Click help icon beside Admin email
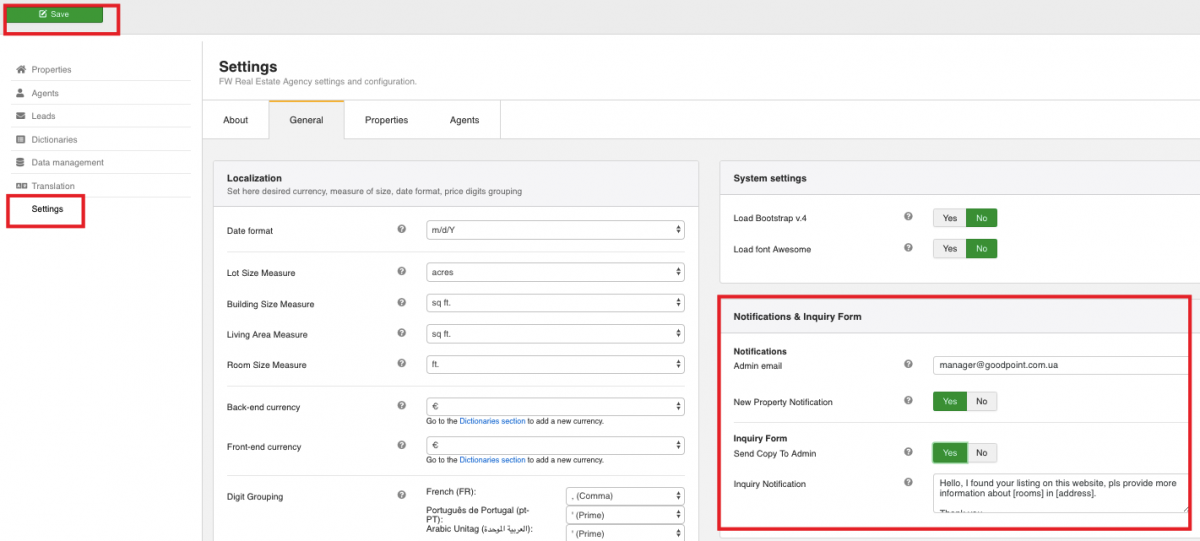Viewport: 1200px width, 541px height. tap(908, 365)
